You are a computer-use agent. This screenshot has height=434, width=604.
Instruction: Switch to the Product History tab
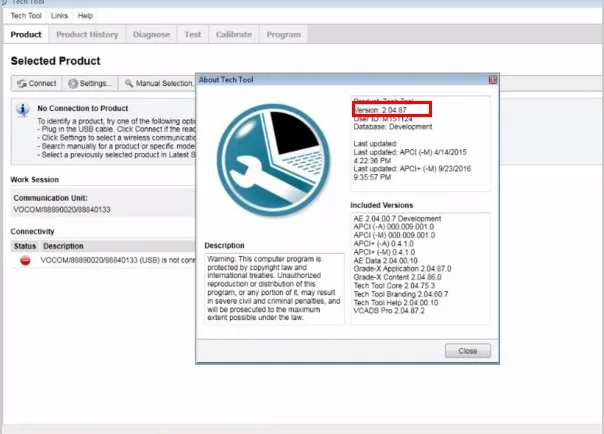(87, 35)
